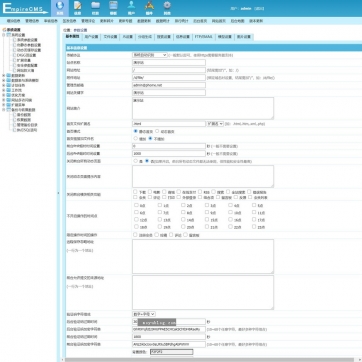
Task: Tick the RSS module checkbox
Action: (200, 192)
